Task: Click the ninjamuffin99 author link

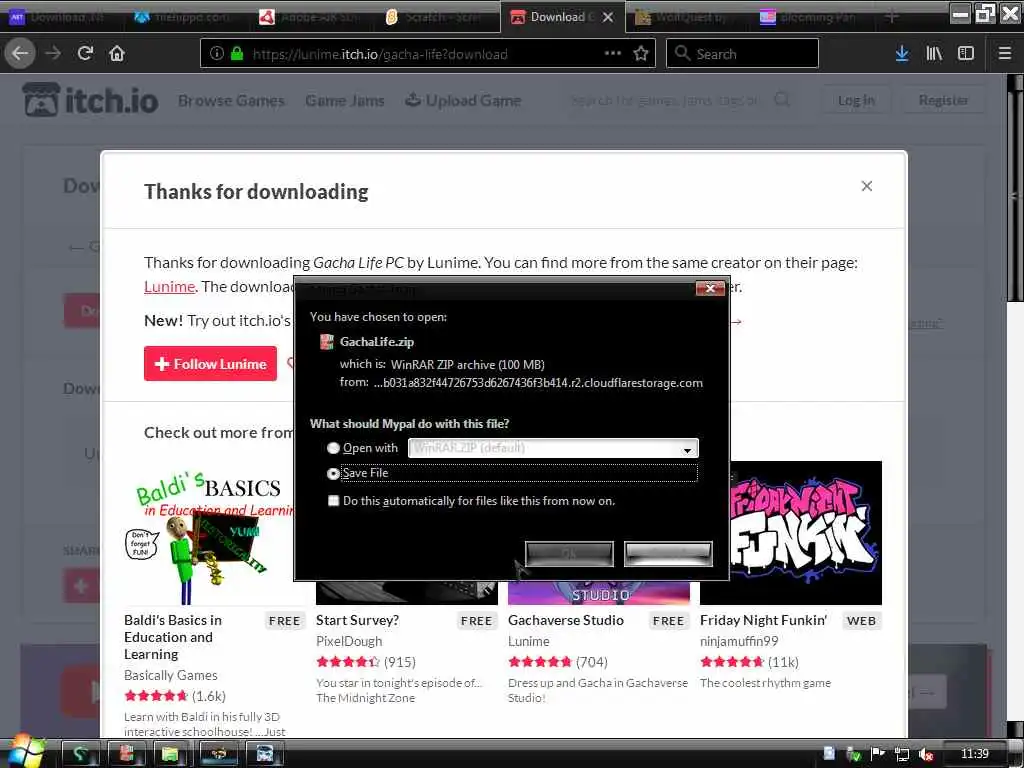Action: (739, 641)
